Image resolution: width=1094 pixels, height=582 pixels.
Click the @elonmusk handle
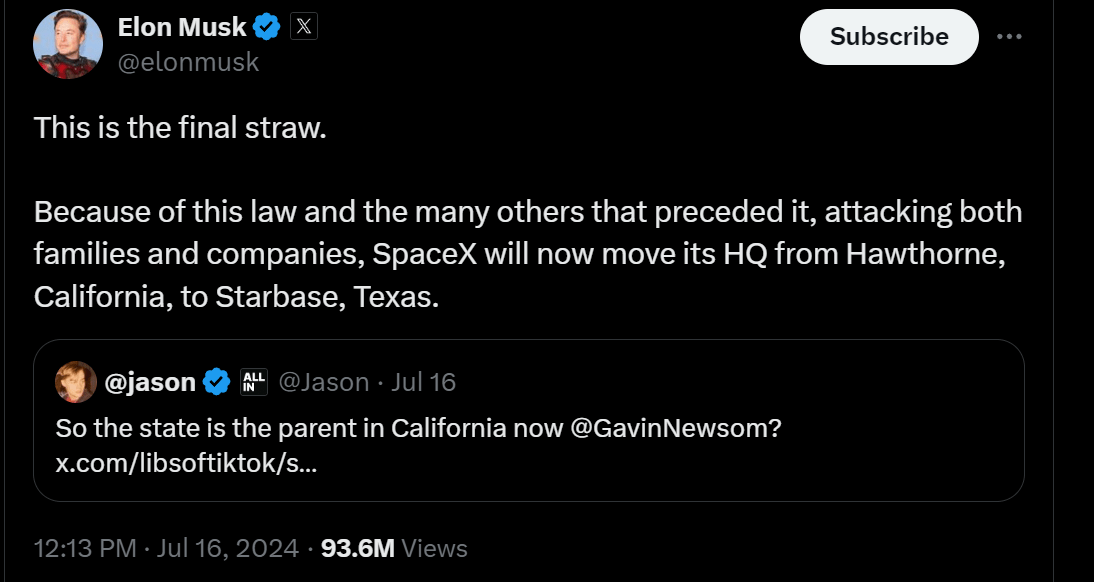(x=188, y=62)
